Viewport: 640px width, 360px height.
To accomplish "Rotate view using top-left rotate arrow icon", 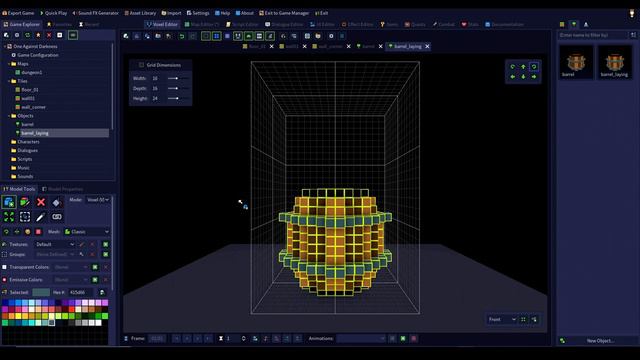I will 513,67.
